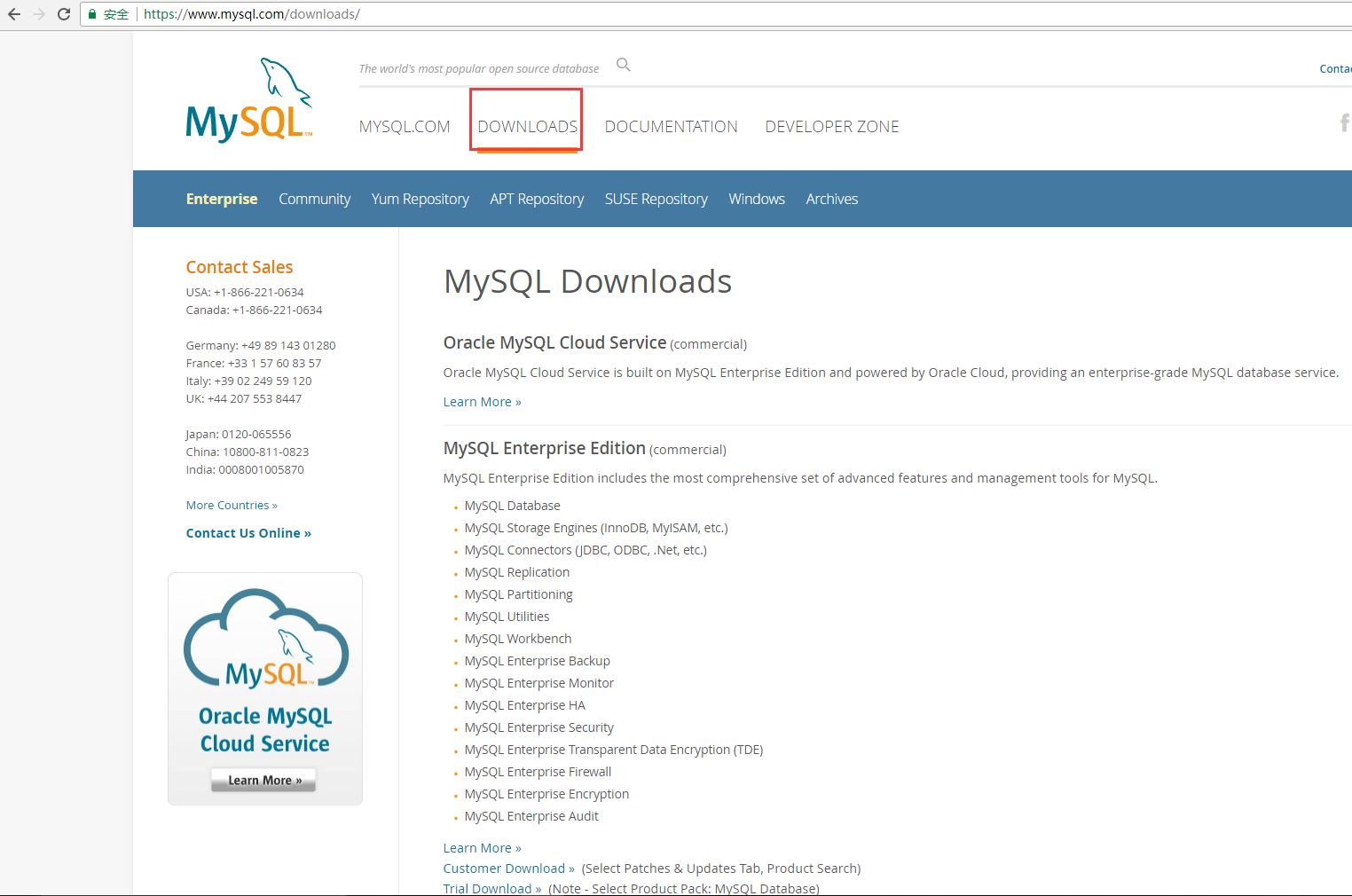
Task: Click the green secure lock icon
Action: click(x=91, y=14)
